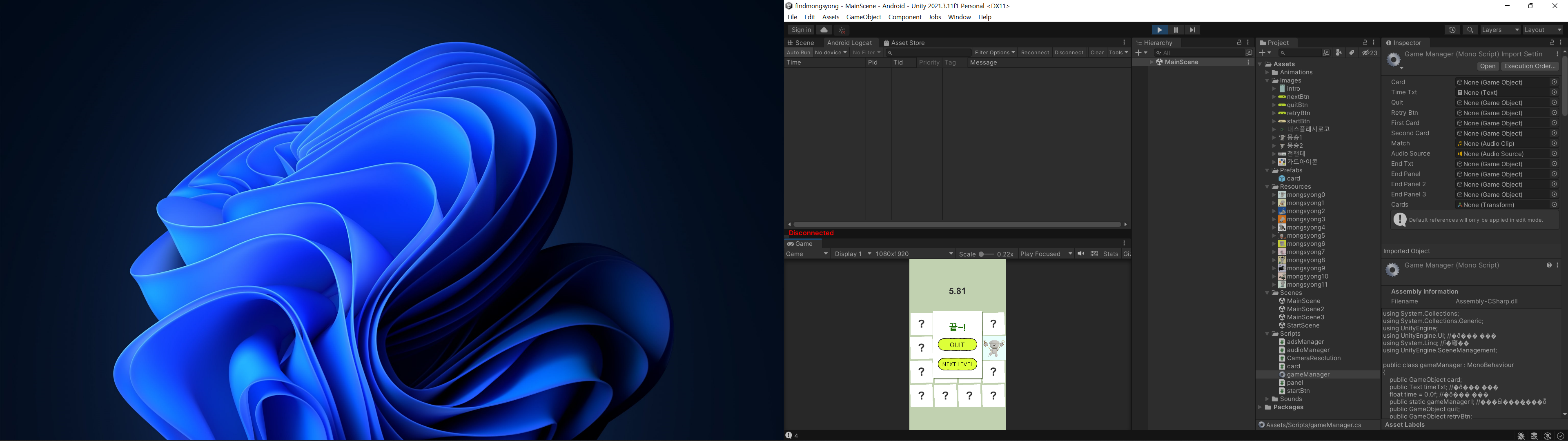Click the Logcat horizontal scrollbar
Image resolution: width=1568 pixels, height=441 pixels.
(x=957, y=225)
